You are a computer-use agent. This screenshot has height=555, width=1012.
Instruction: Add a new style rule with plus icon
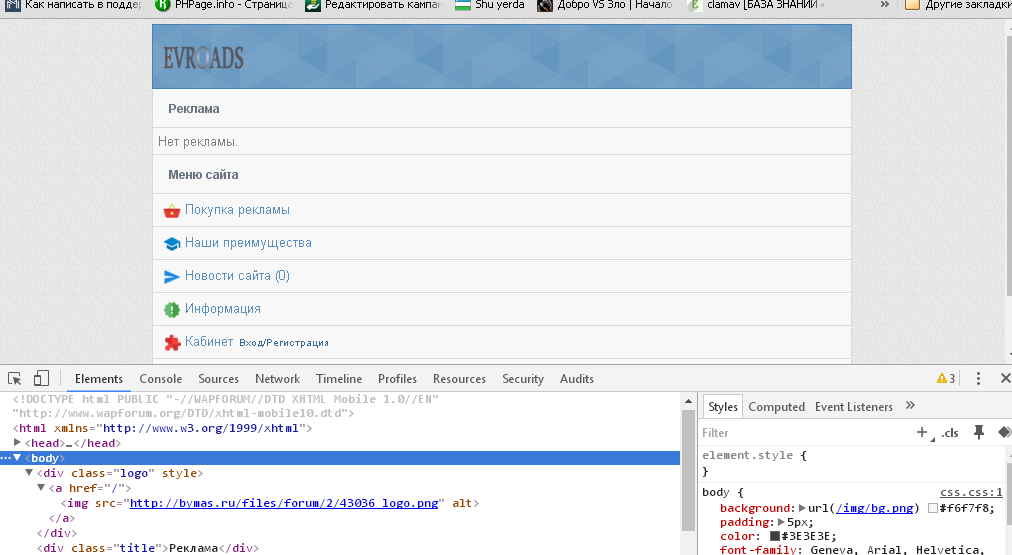(x=922, y=433)
